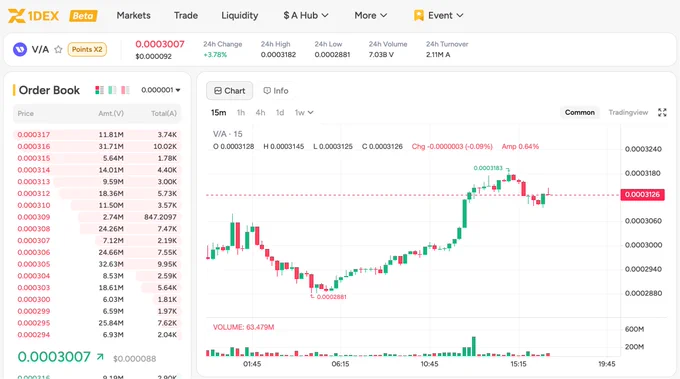Click the Event bookmark icon
Image resolution: width=680 pixels, height=379 pixels.
418,16
